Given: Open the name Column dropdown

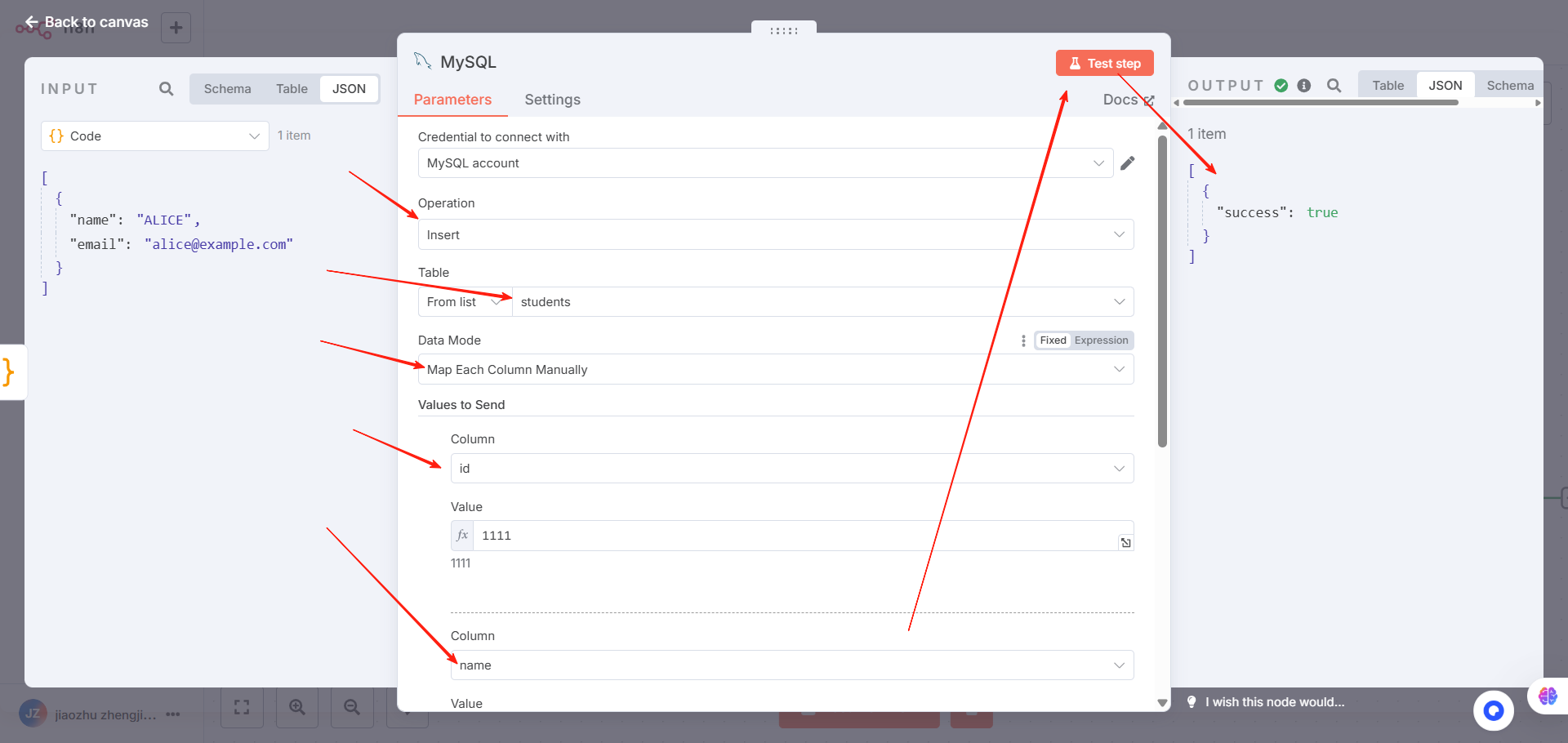Looking at the screenshot, I should [792, 665].
